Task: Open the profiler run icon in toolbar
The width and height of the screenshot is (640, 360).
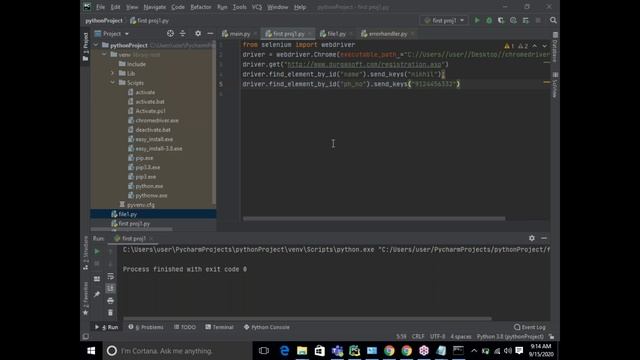Action: [513, 20]
